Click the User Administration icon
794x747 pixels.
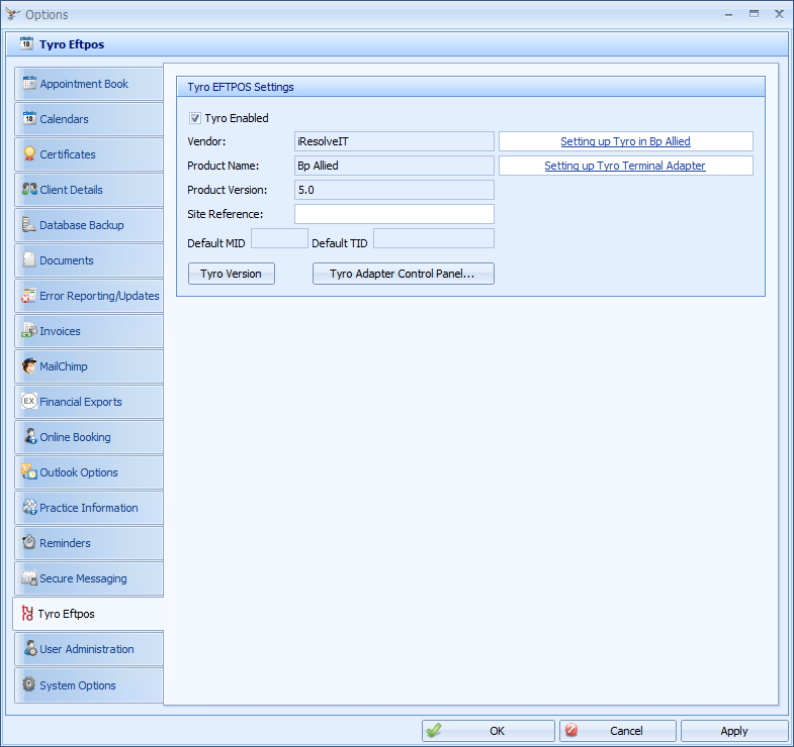(x=30, y=648)
